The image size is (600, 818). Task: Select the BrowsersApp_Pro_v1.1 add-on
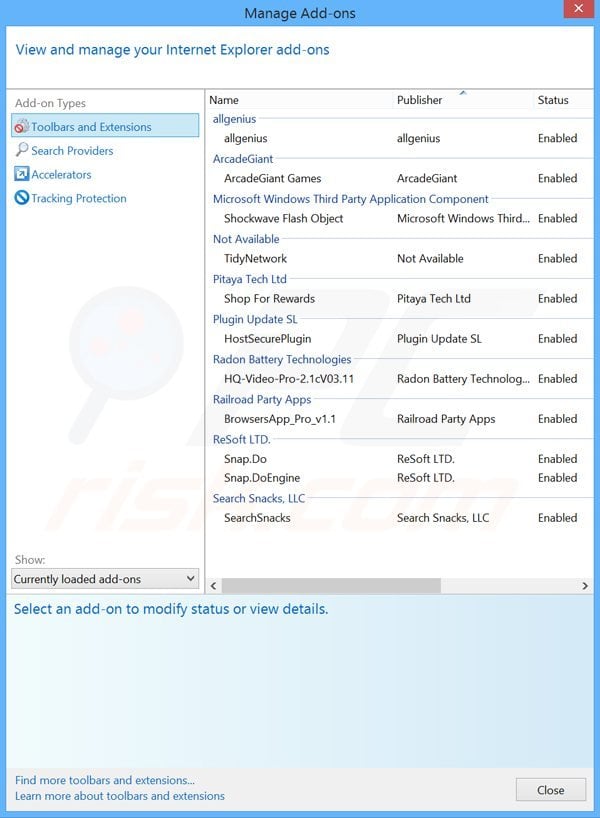tap(400, 419)
